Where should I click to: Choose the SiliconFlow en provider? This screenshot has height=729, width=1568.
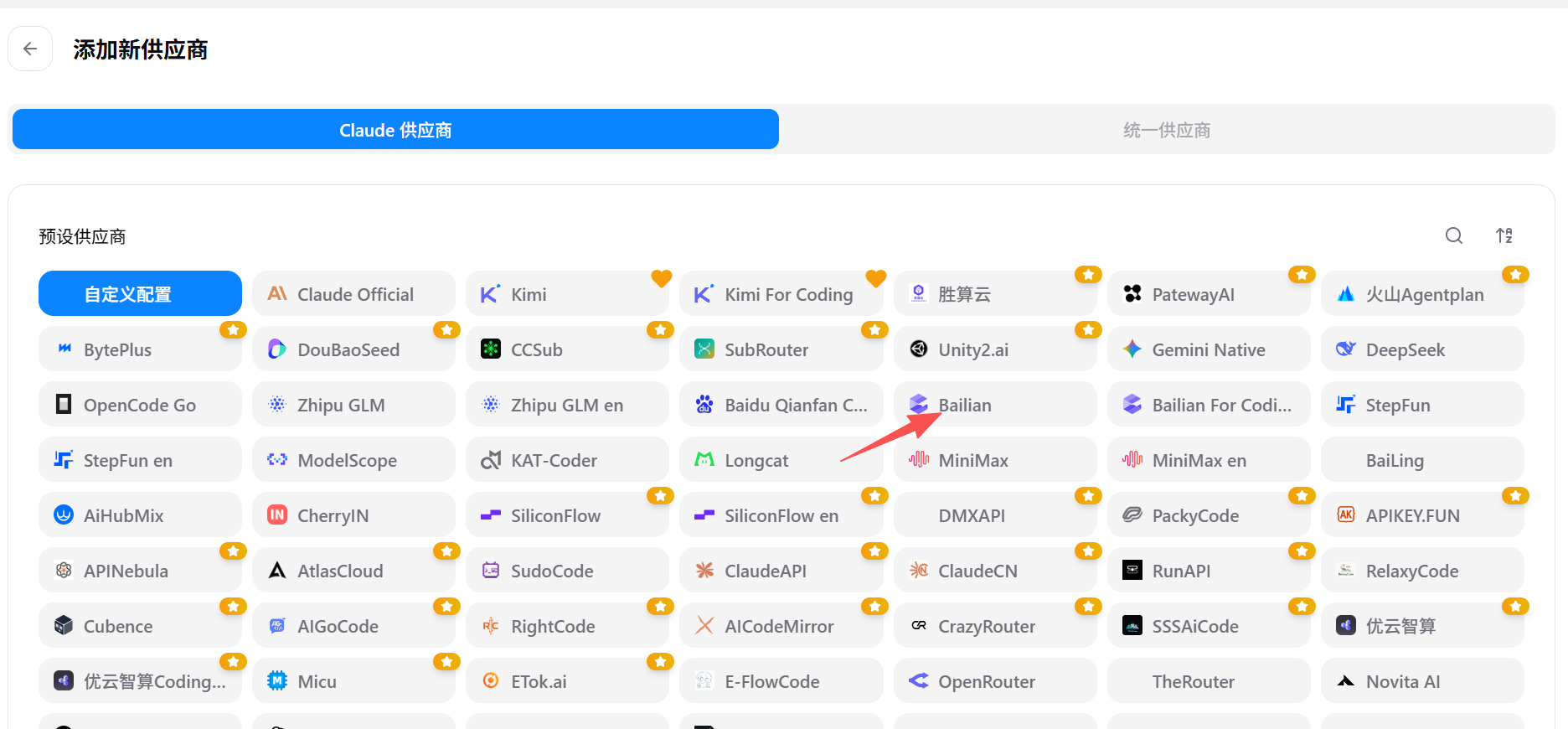click(781, 514)
